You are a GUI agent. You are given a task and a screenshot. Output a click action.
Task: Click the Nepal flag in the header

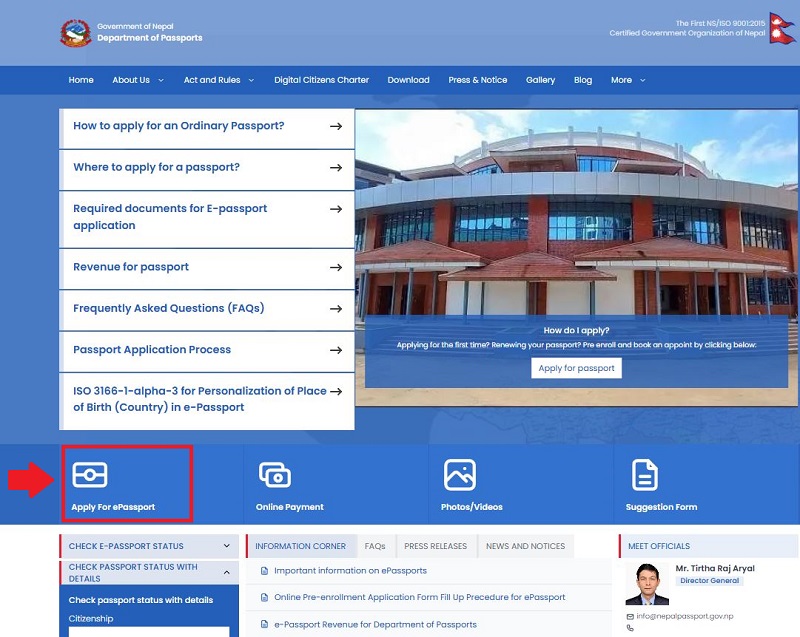(x=782, y=27)
